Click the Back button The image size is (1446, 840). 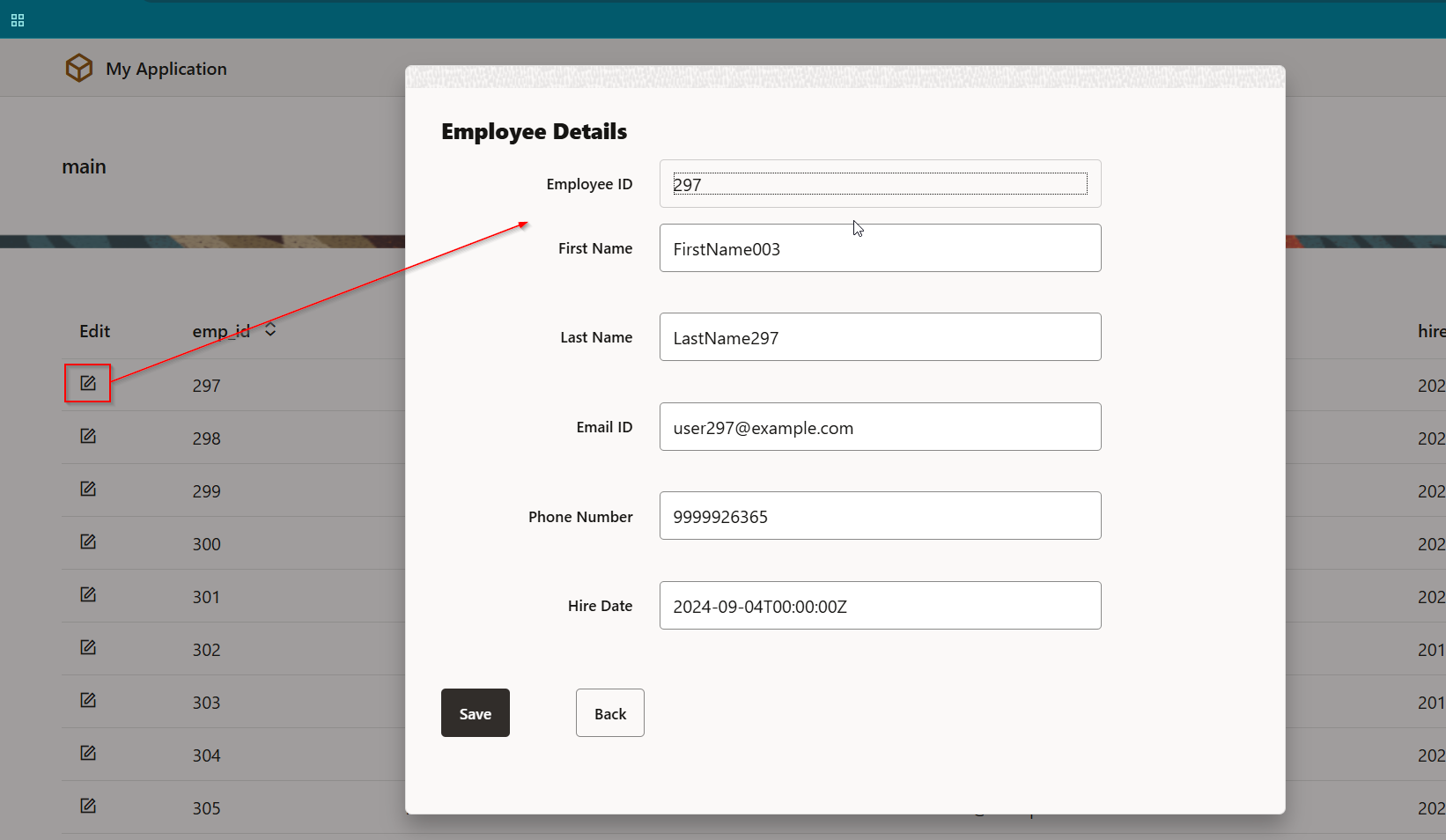point(609,713)
